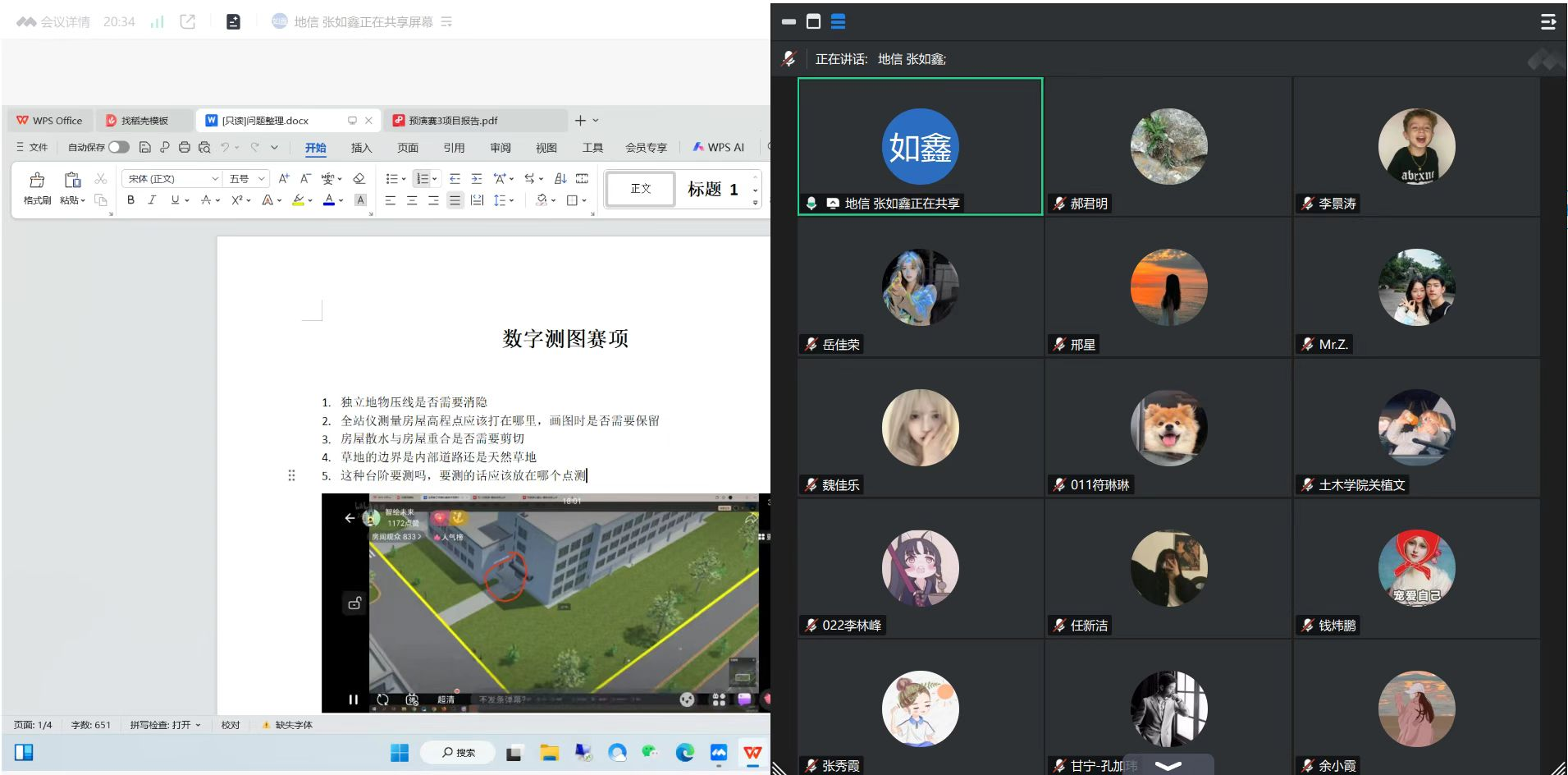The image size is (1568, 775).
Task: Click the clear formatting eraser icon
Action: click(x=359, y=178)
